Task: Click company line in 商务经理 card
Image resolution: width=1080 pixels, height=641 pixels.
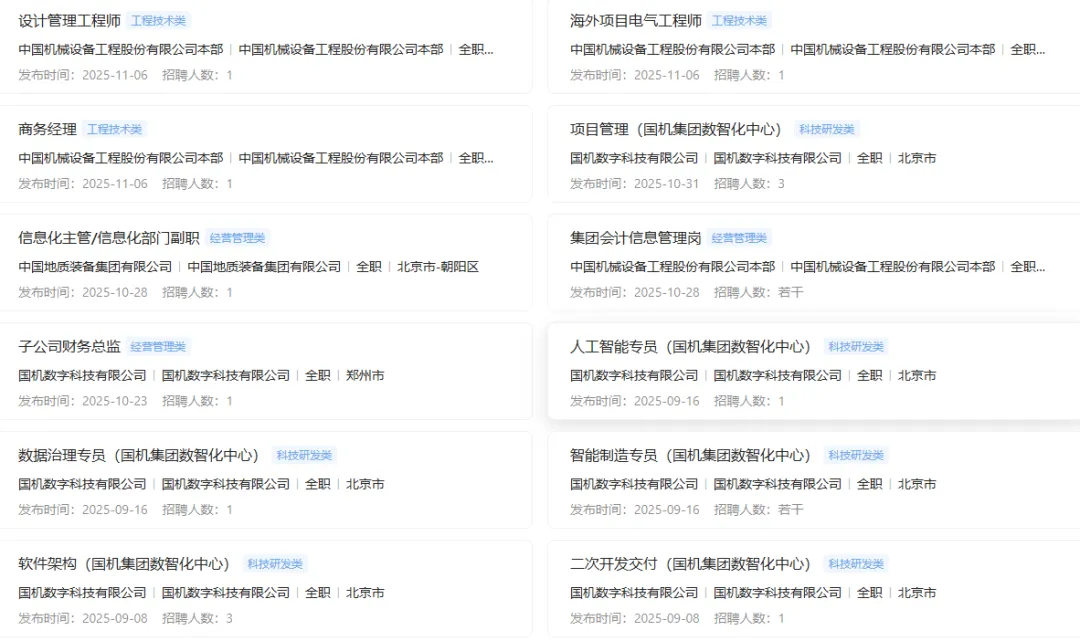Action: (x=256, y=158)
